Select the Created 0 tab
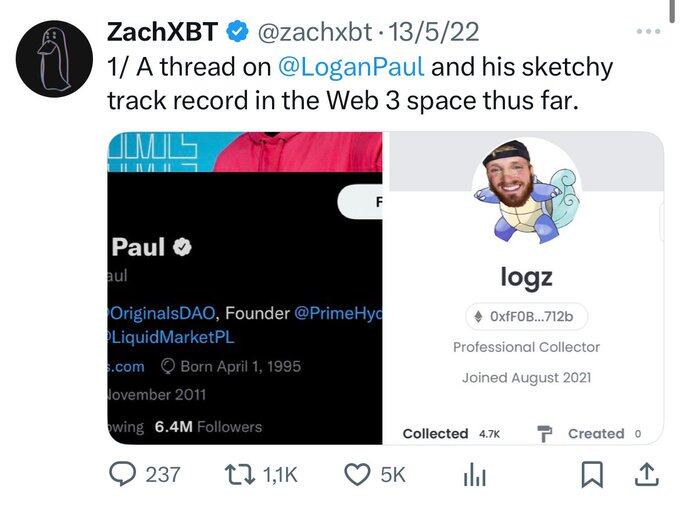Viewport: 680px width, 508px height. coord(587,433)
